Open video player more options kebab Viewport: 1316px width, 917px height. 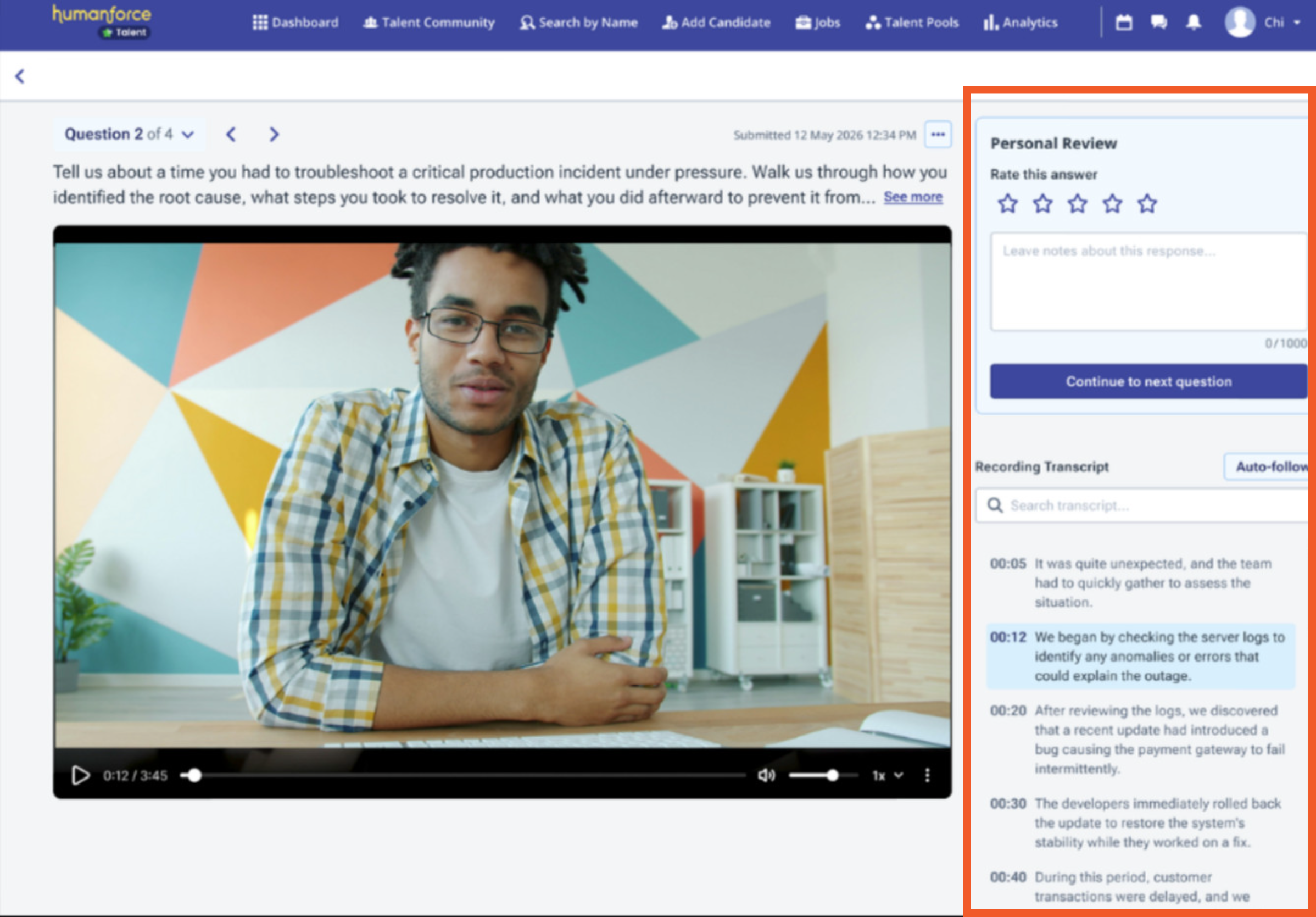tap(927, 775)
